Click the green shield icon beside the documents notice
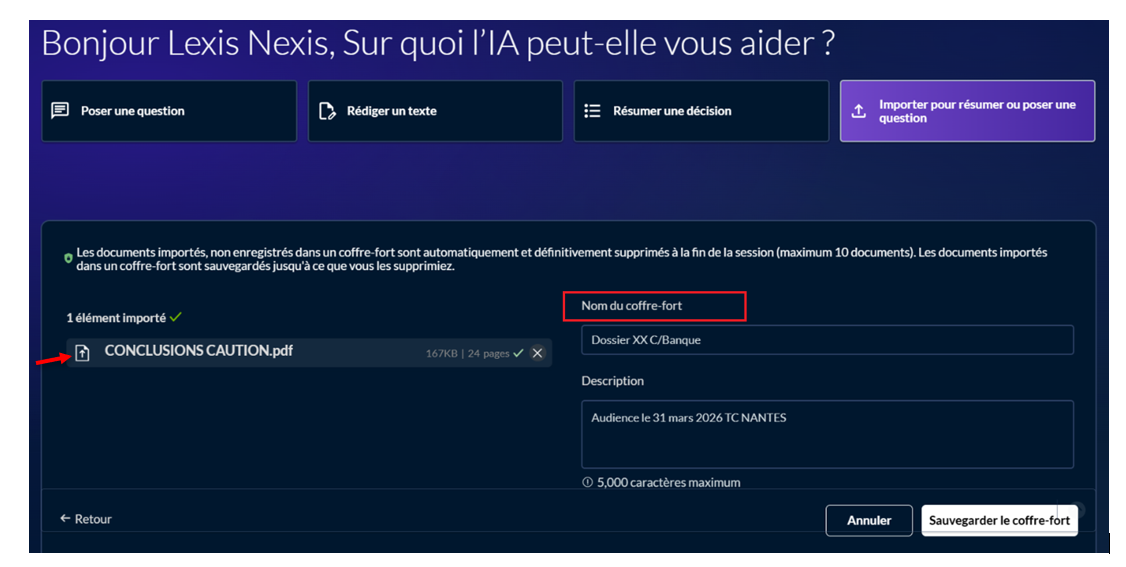Image resolution: width=1126 pixels, height=567 pixels. pyautogui.click(x=68, y=258)
